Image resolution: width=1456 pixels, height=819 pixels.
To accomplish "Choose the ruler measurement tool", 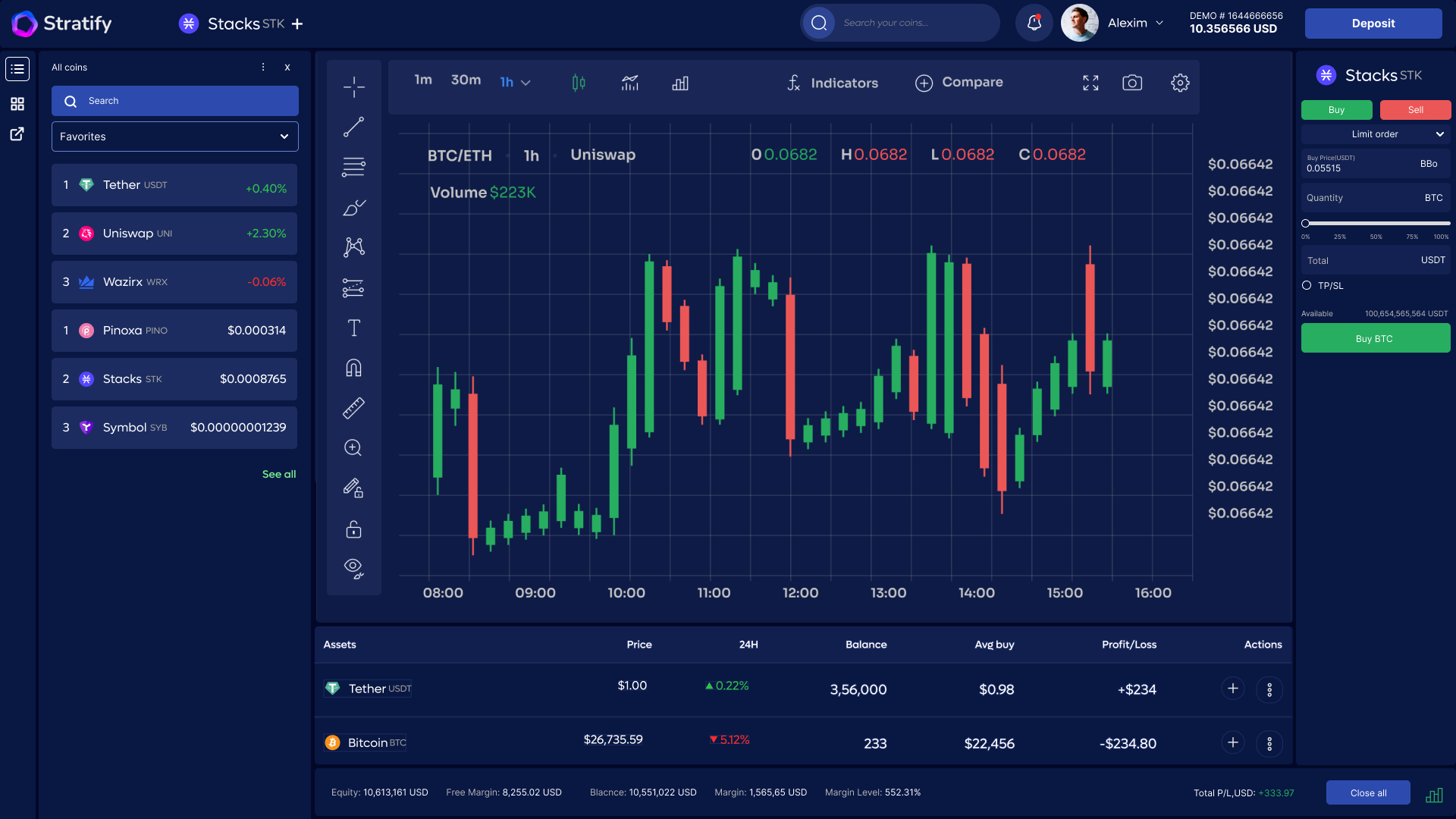I will [353, 408].
